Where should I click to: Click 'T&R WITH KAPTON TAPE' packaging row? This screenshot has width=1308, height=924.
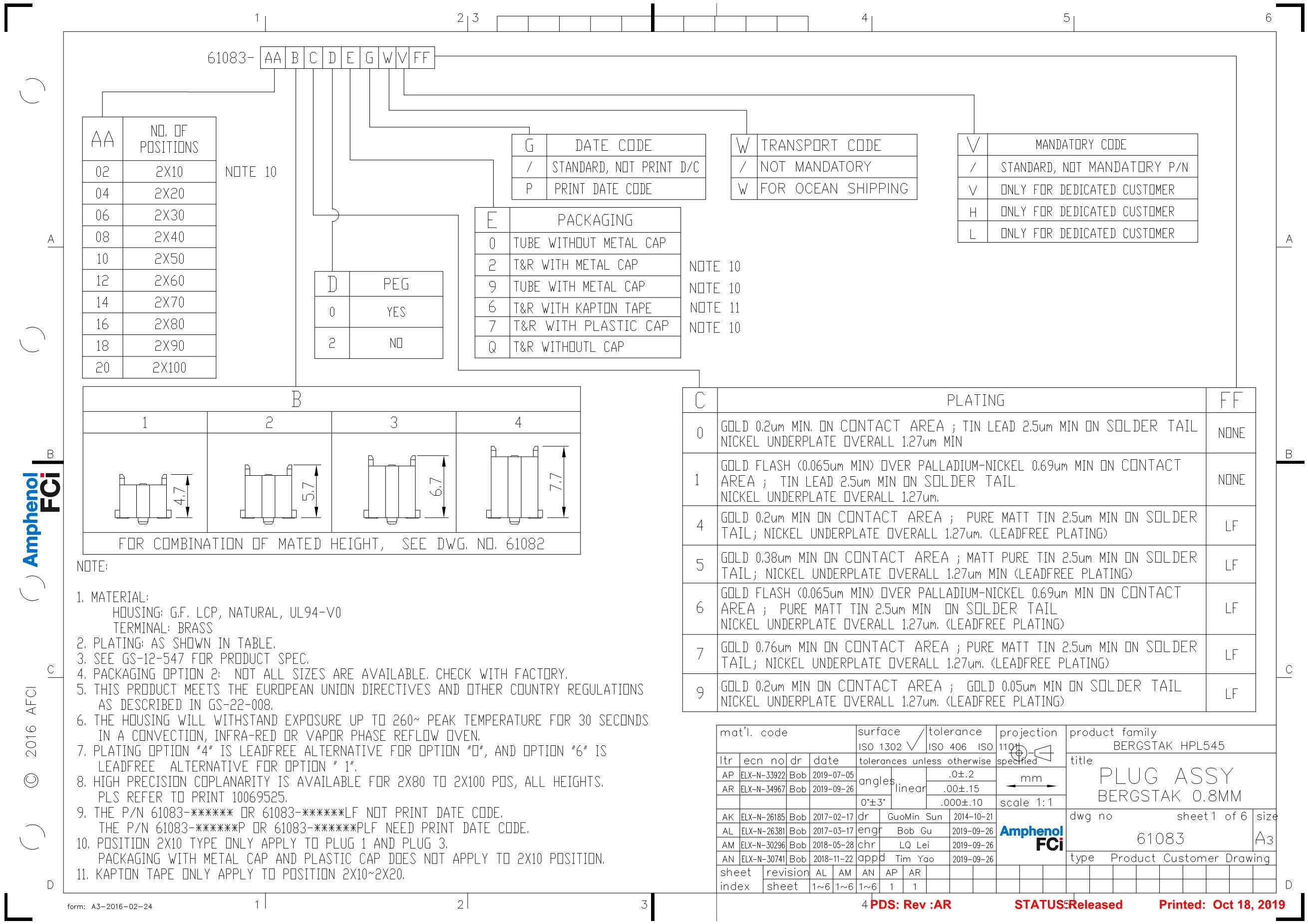tap(582, 308)
